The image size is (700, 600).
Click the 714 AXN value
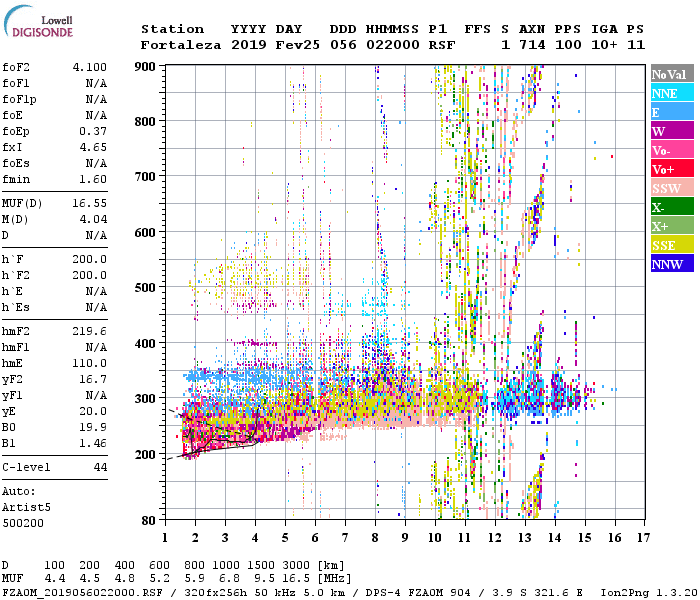coord(532,45)
